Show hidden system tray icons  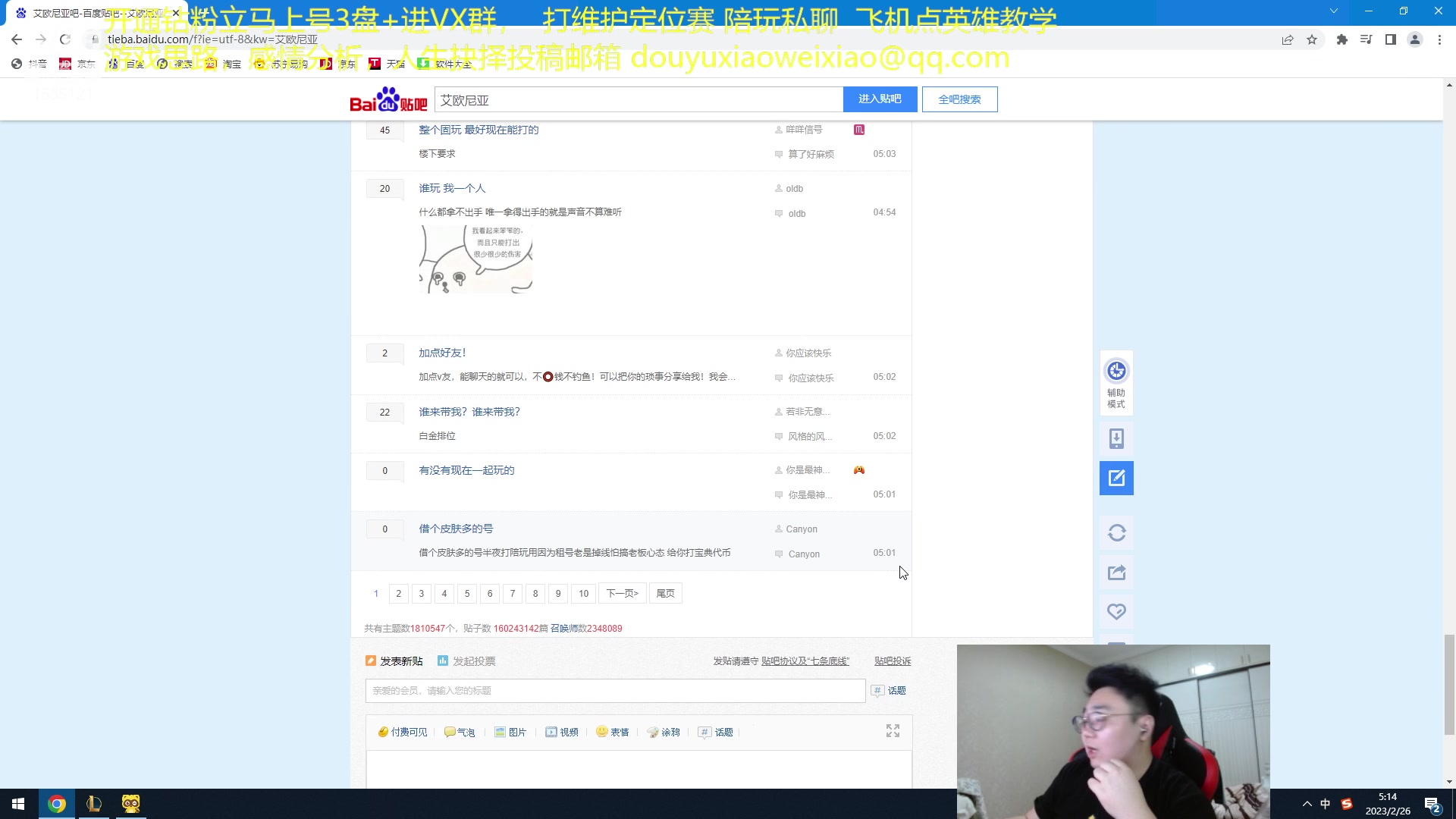tap(1307, 804)
